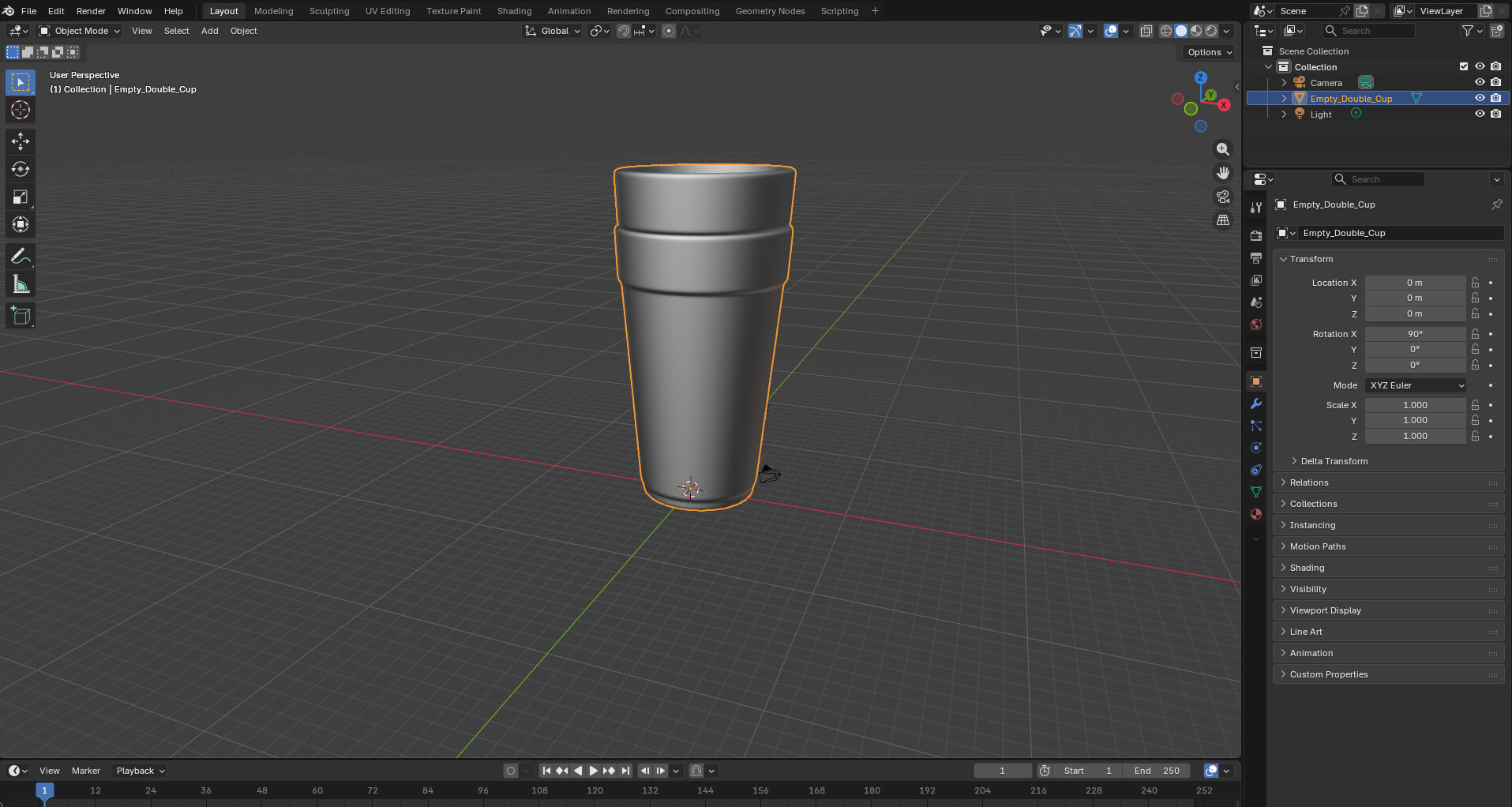This screenshot has width=1512, height=807.
Task: Open the Global transform orientation dropdown
Action: (x=553, y=31)
